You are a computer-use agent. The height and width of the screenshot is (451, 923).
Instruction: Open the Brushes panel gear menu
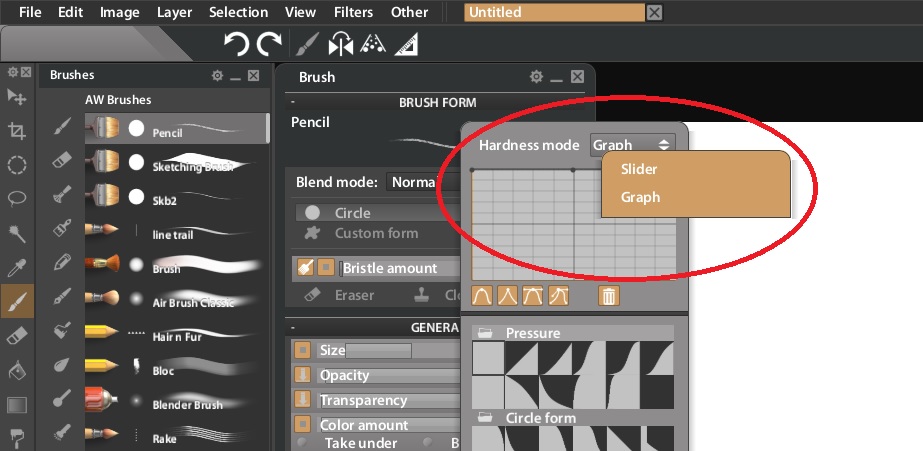[218, 75]
